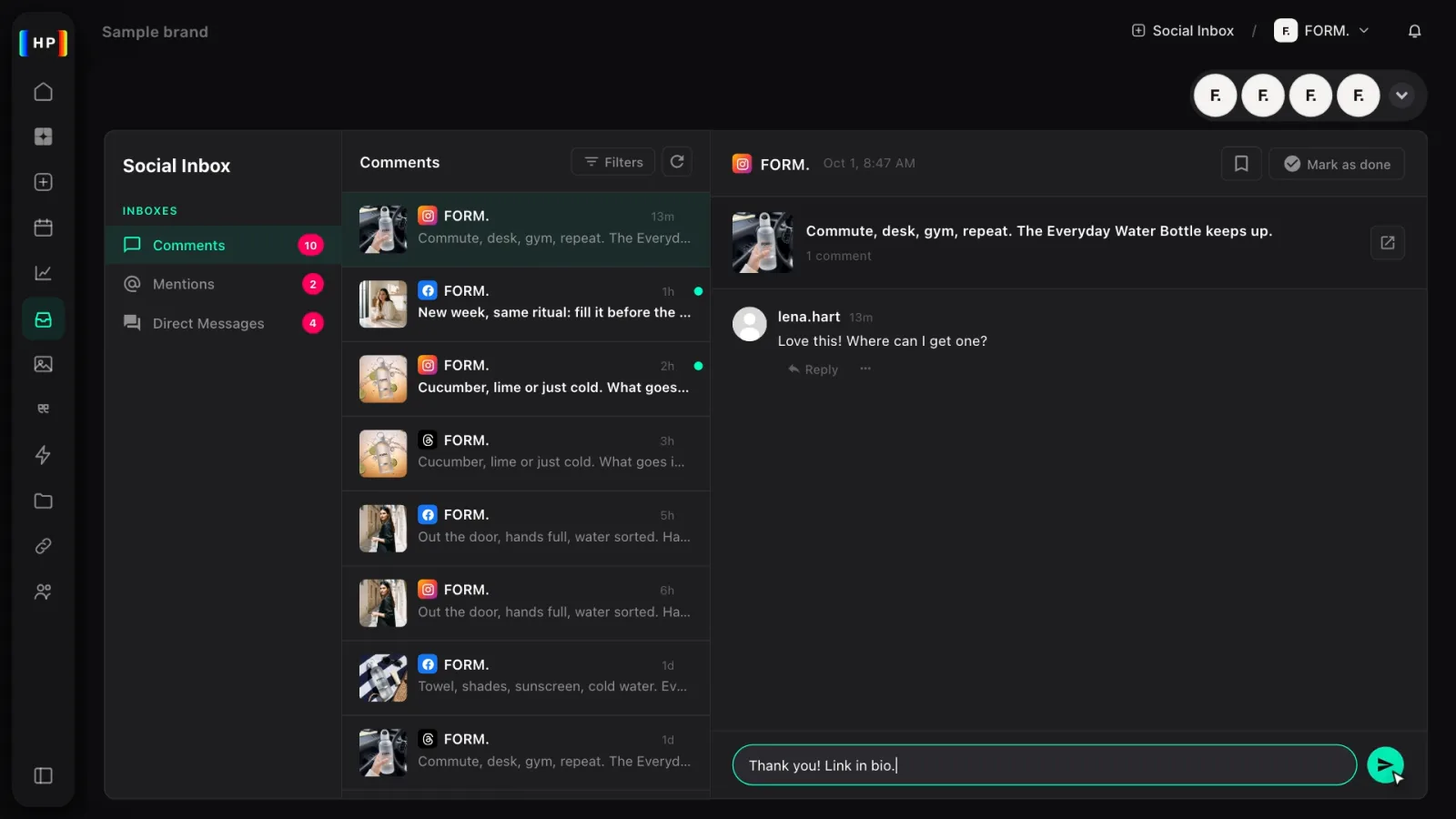
Task: Open post externally via external link icon
Action: 1388,243
